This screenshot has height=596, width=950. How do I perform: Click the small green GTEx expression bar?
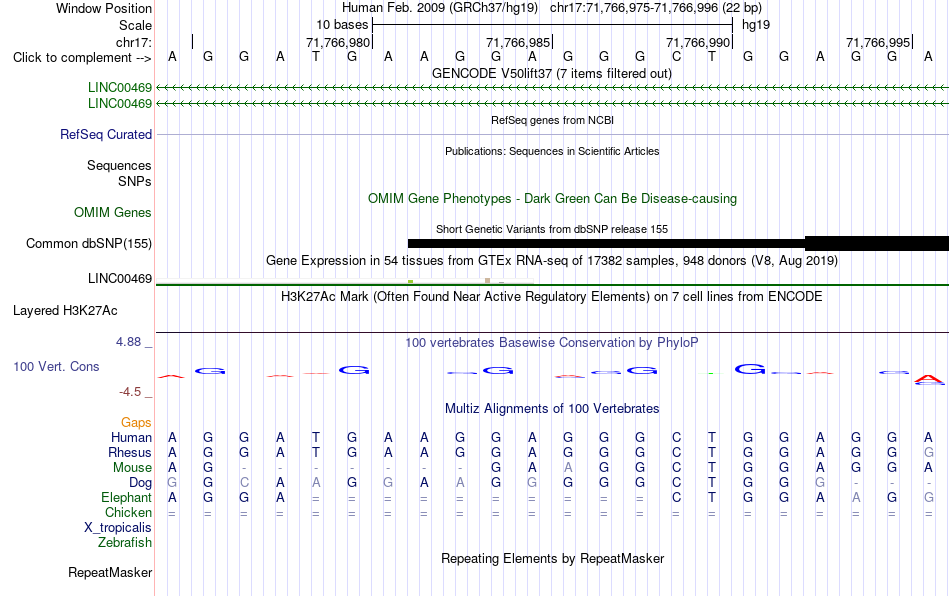click(x=411, y=281)
